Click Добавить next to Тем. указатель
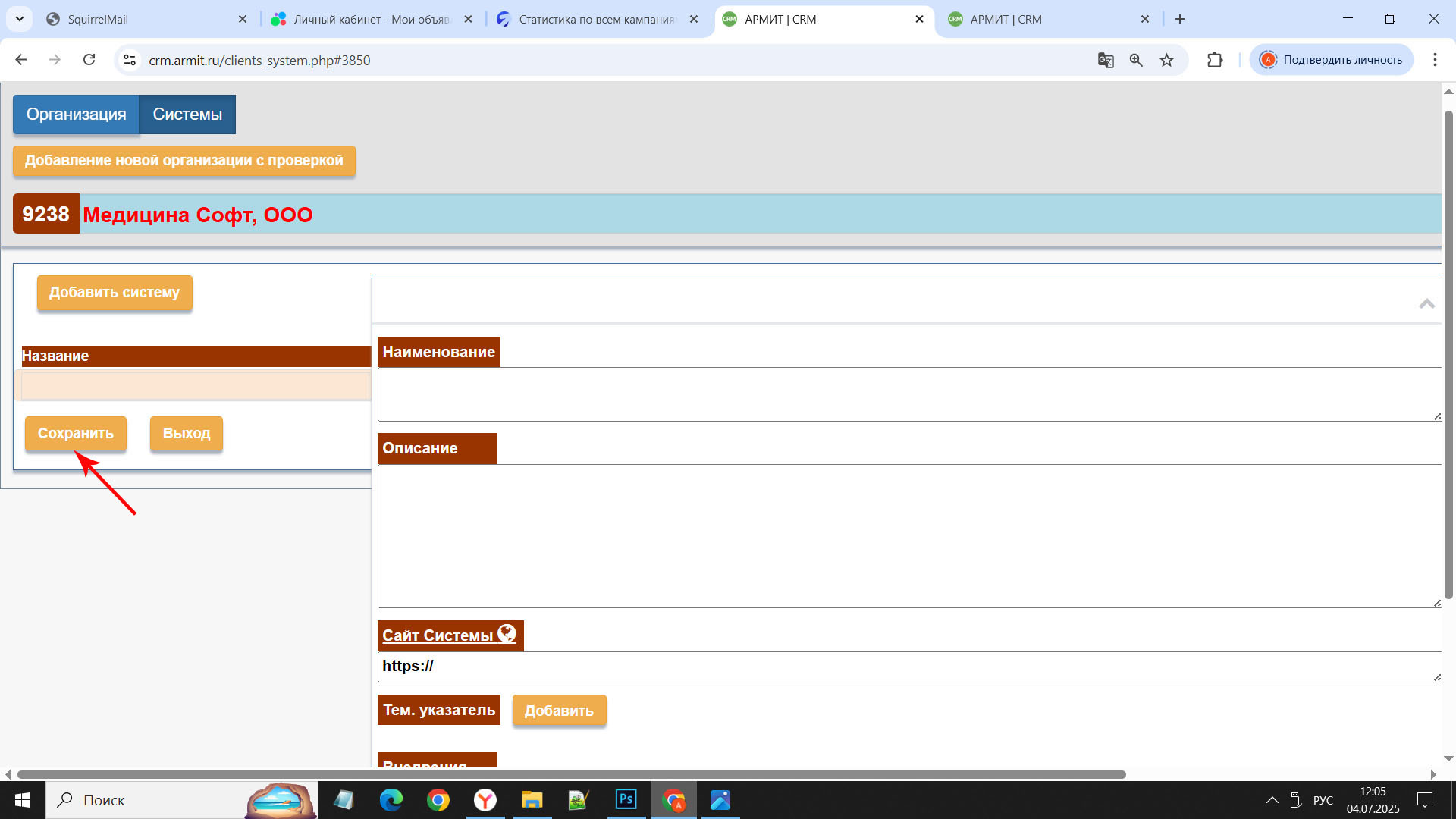Viewport: 1456px width, 819px height. (x=559, y=711)
